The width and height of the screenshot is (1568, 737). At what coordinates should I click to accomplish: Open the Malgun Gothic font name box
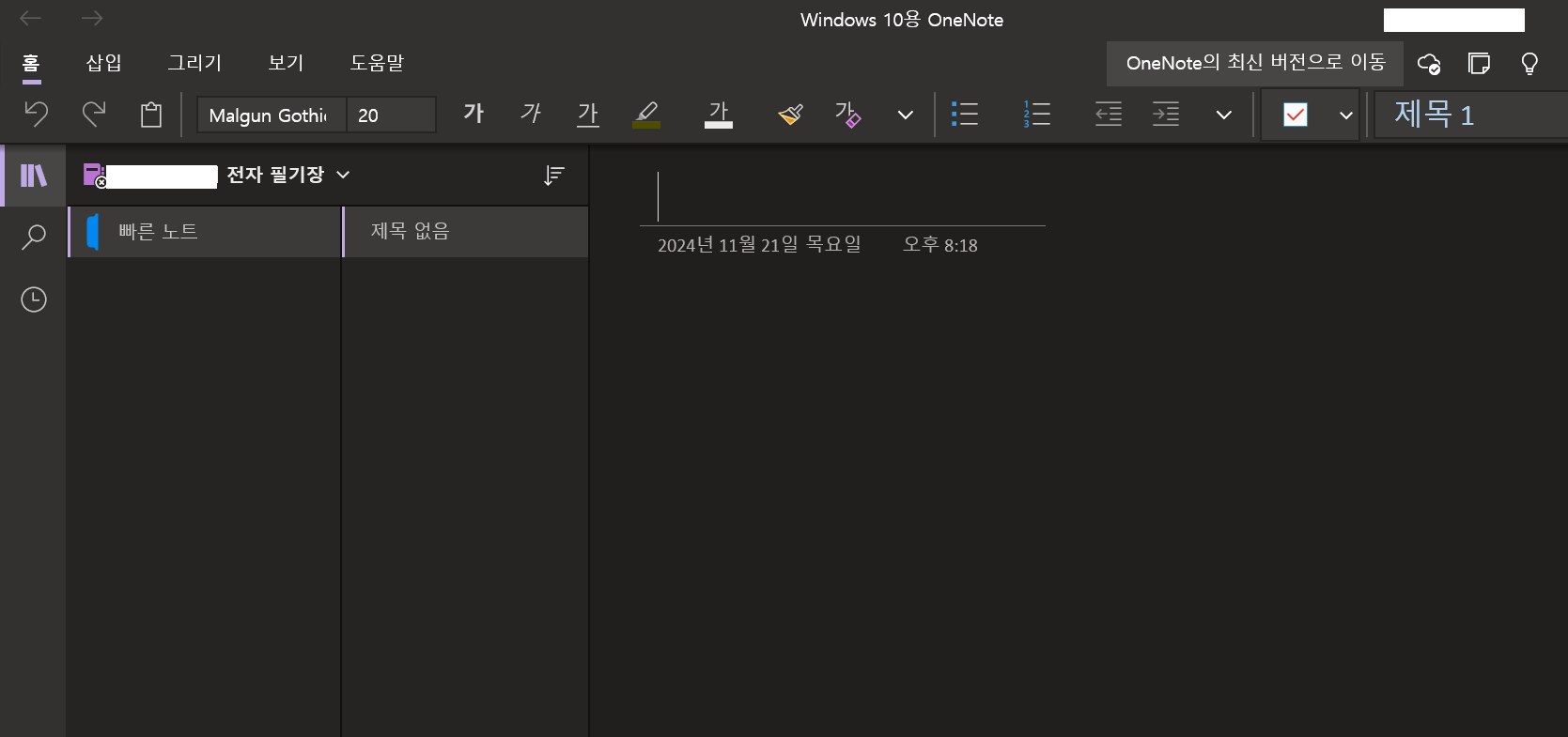[x=272, y=115]
